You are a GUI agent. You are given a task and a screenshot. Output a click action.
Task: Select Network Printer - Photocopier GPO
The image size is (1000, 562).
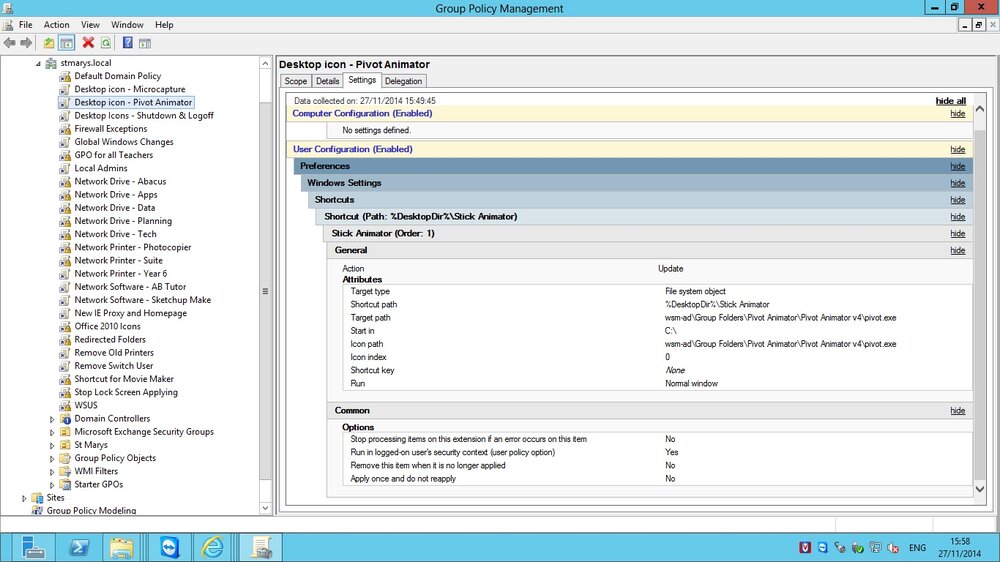pos(133,248)
